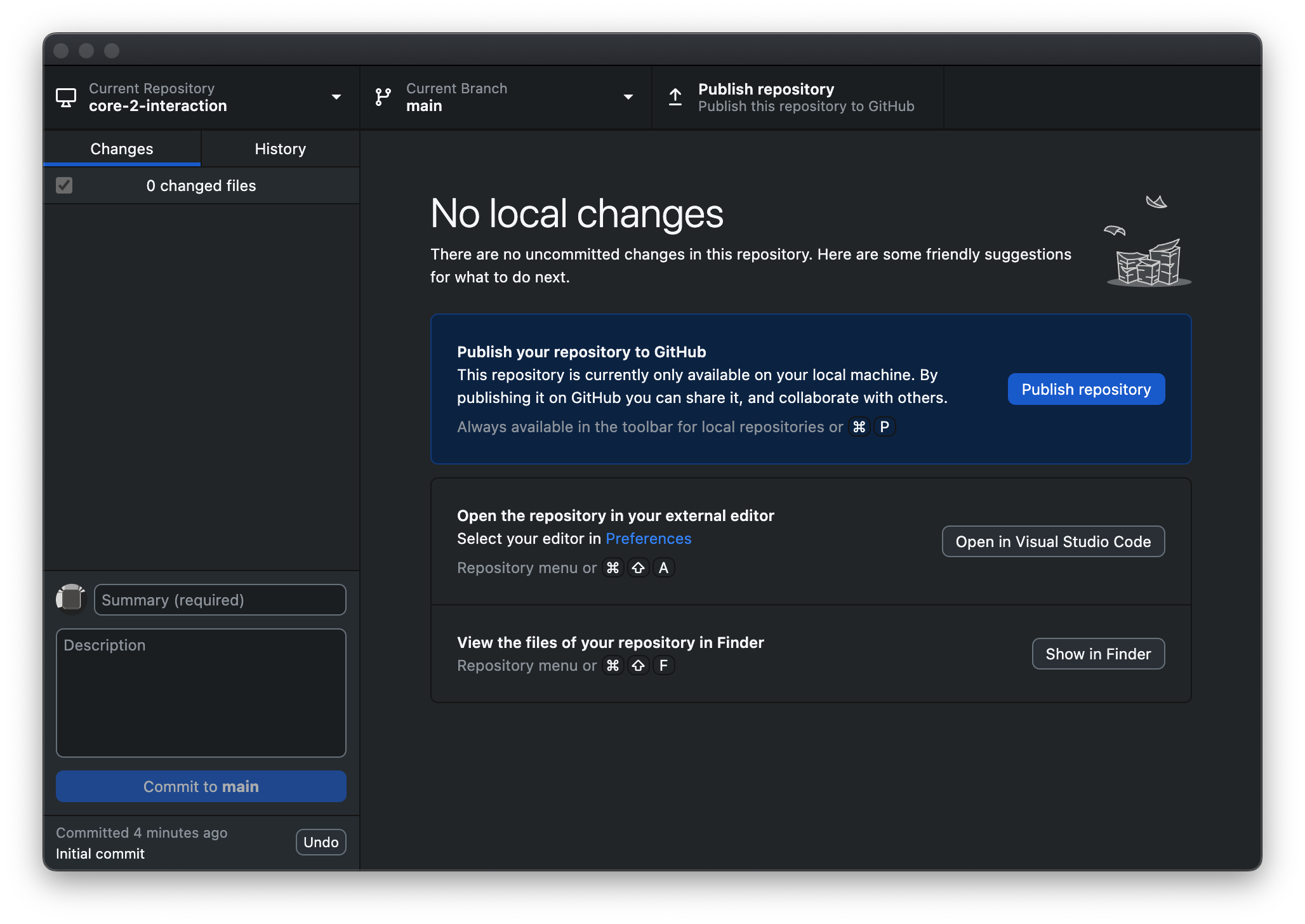Viewport: 1305px width, 924px height.
Task: Click the git branch icon
Action: click(x=383, y=97)
